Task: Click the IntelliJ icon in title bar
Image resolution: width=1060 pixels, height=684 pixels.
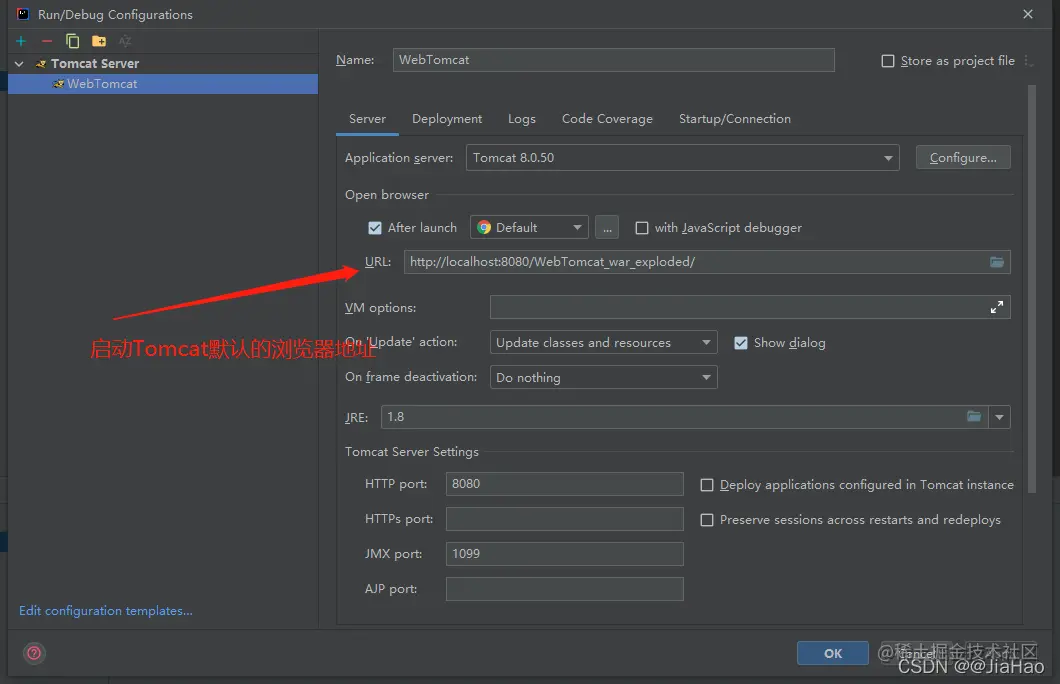Action: pos(23,14)
